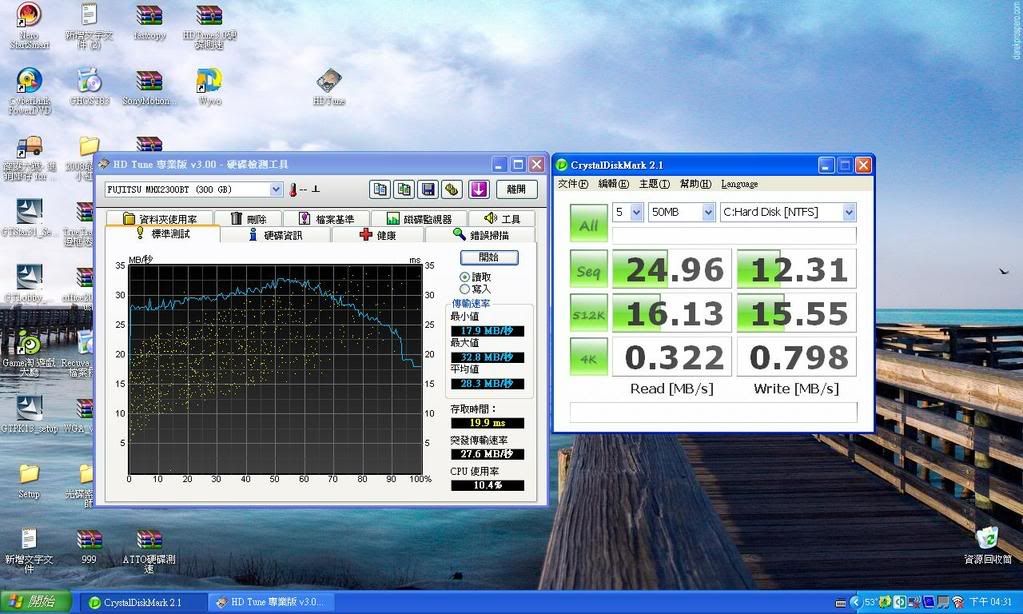Click the 19.9 ms access time value
The height and width of the screenshot is (614, 1023).
pyautogui.click(x=487, y=423)
